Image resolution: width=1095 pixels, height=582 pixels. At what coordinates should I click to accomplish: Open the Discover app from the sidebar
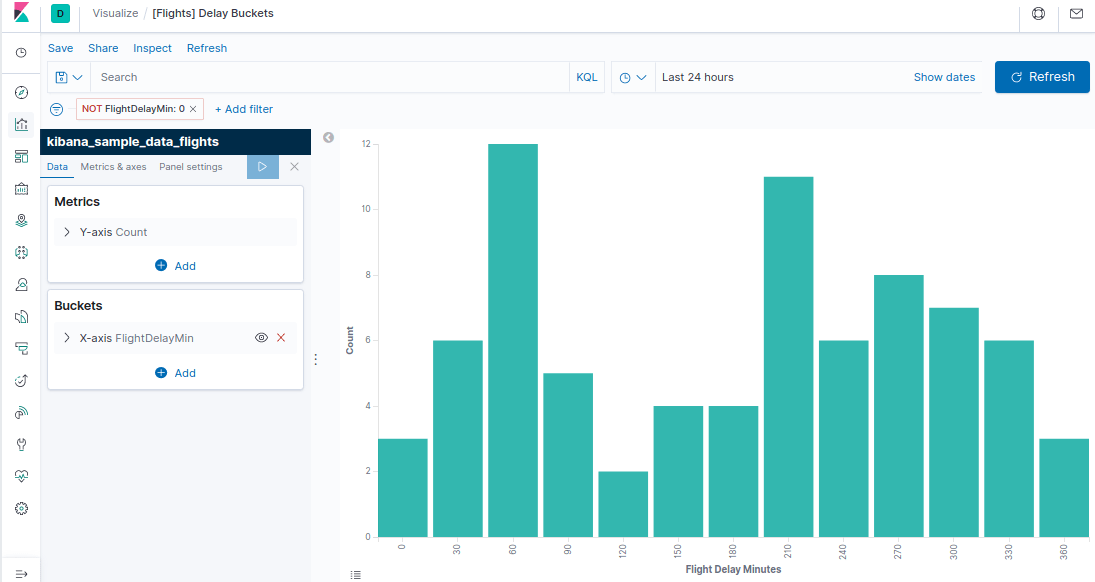(21, 92)
